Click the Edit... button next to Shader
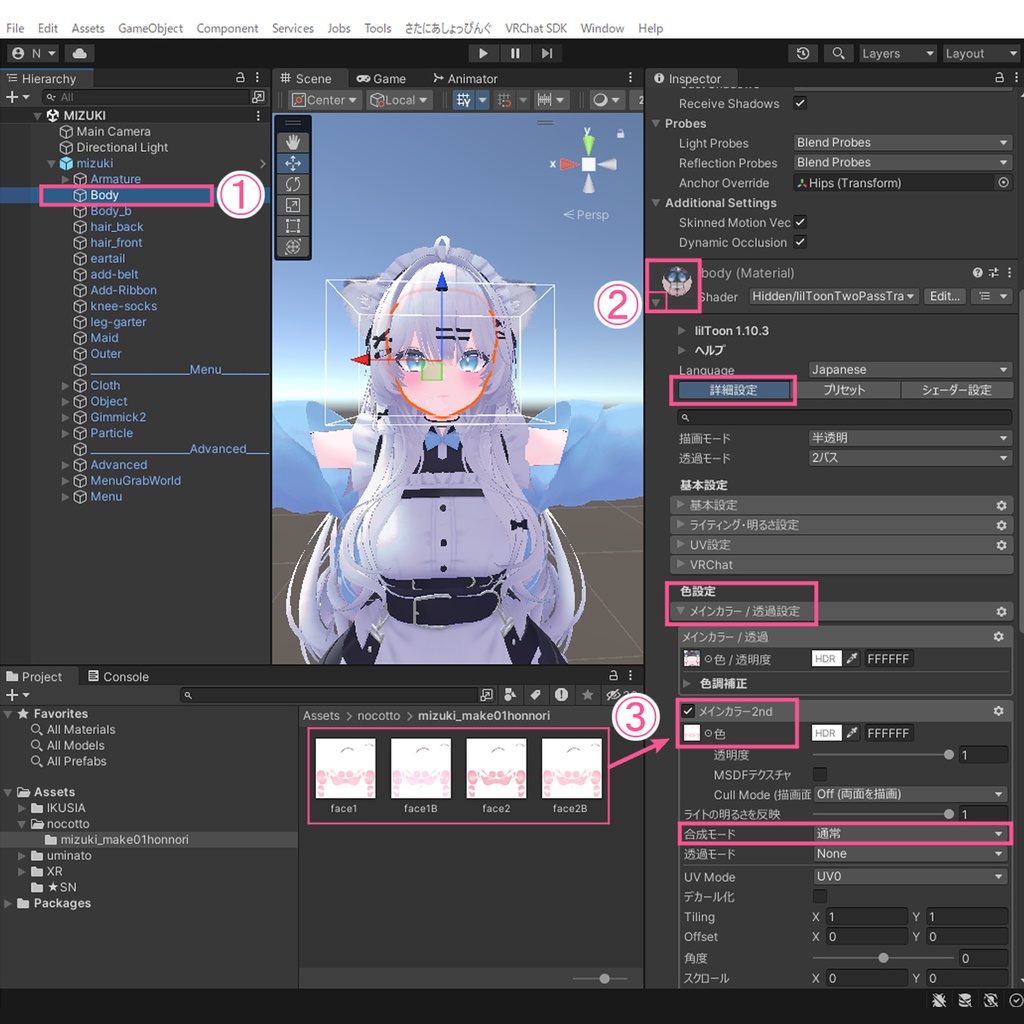This screenshot has width=1024, height=1024. point(943,296)
